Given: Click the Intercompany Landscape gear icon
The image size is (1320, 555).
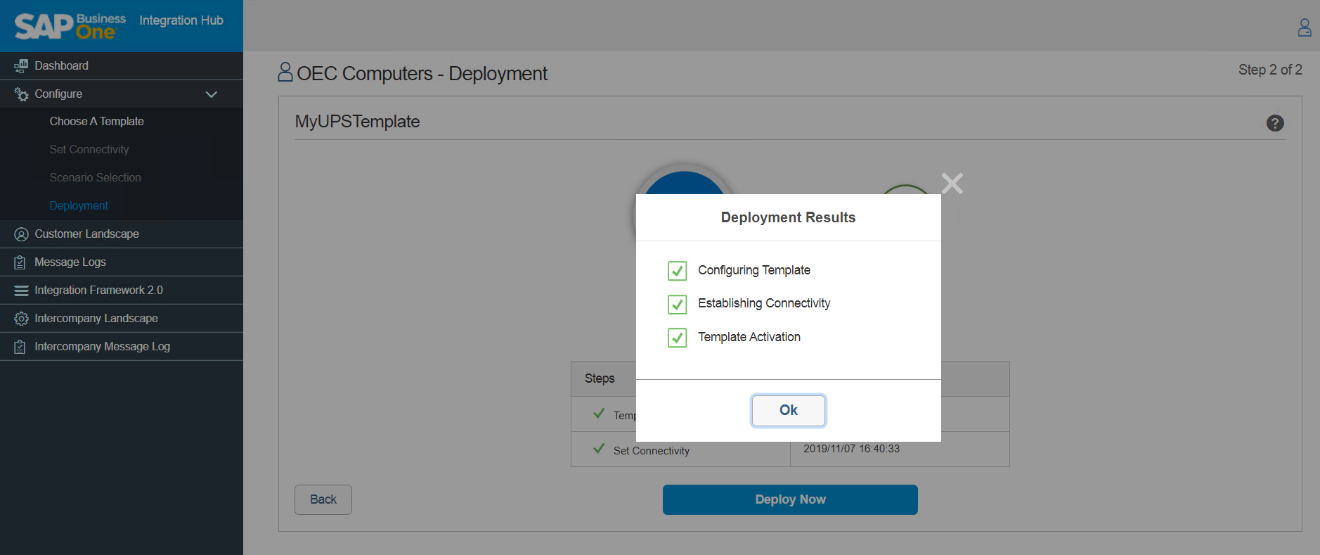Looking at the screenshot, I should pyautogui.click(x=21, y=318).
